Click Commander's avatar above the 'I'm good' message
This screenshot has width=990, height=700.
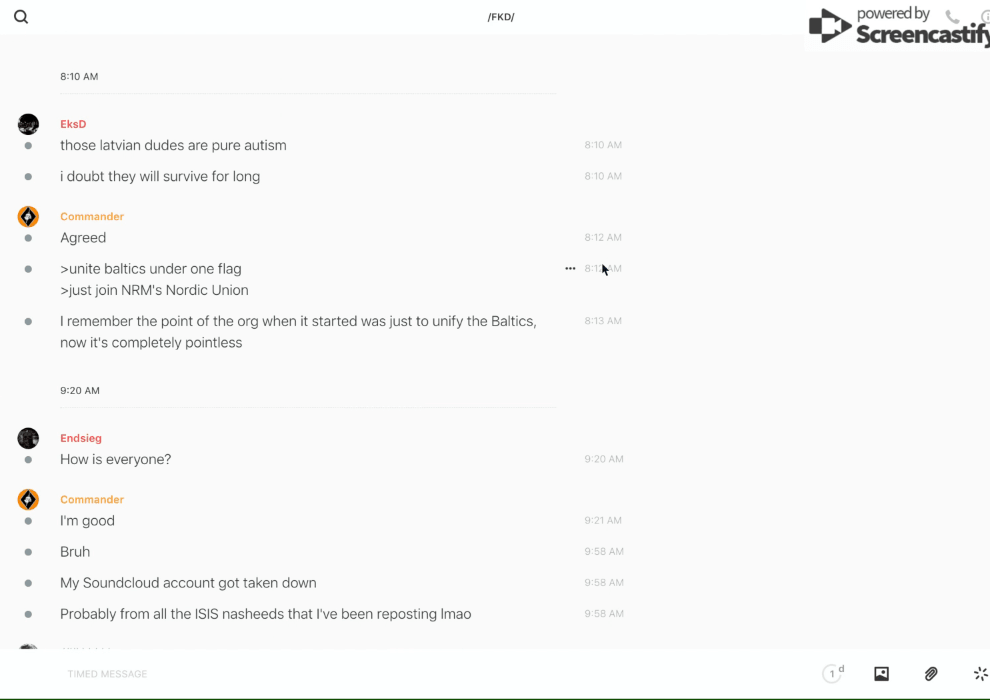click(28, 500)
